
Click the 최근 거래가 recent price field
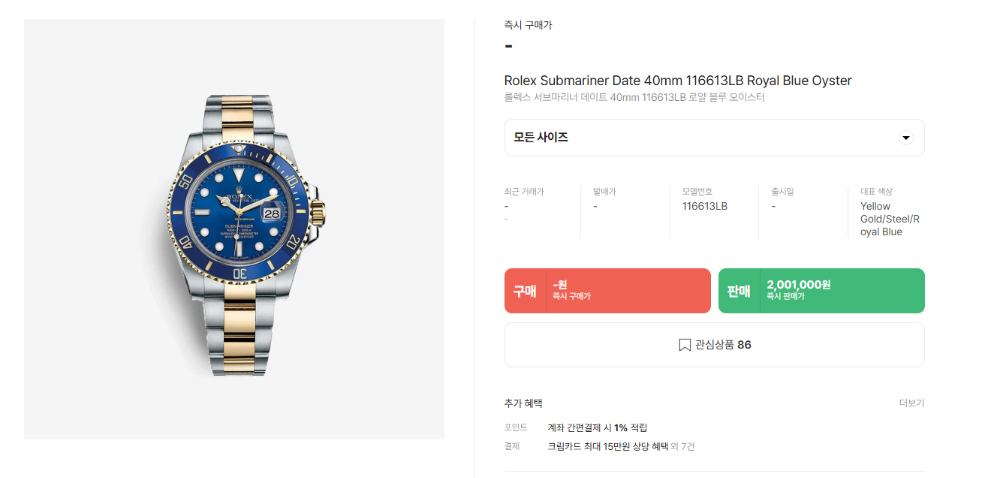[x=538, y=205]
